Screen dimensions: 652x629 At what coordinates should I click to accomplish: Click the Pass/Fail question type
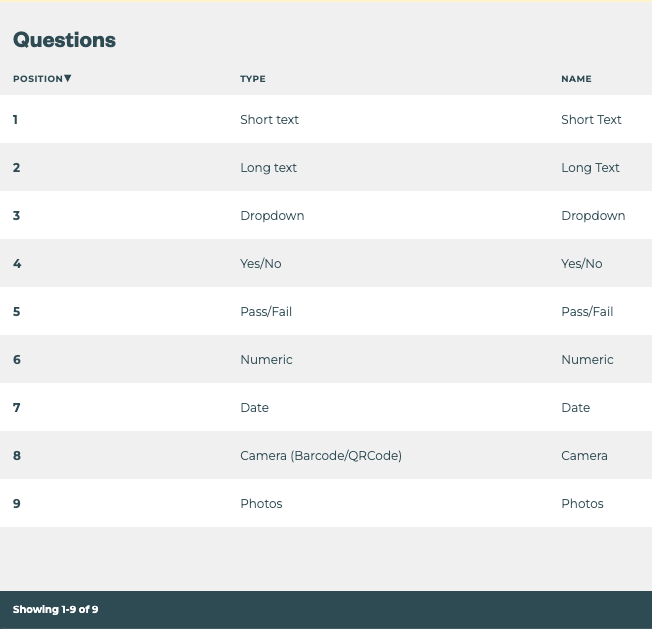(266, 312)
